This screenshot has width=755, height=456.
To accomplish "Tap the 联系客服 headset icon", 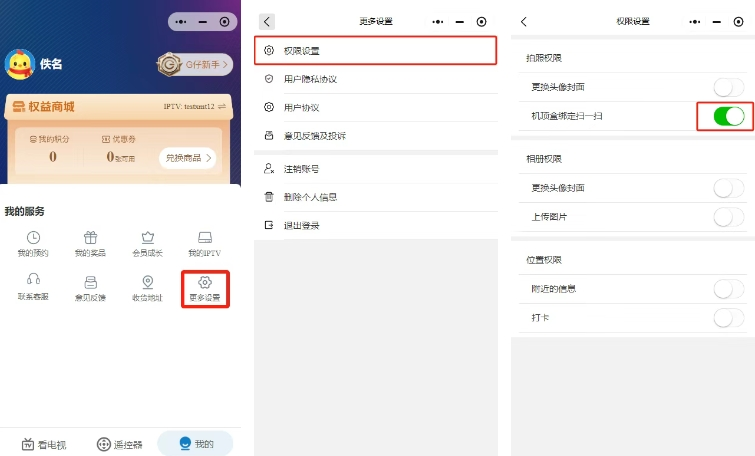I will tap(33, 288).
